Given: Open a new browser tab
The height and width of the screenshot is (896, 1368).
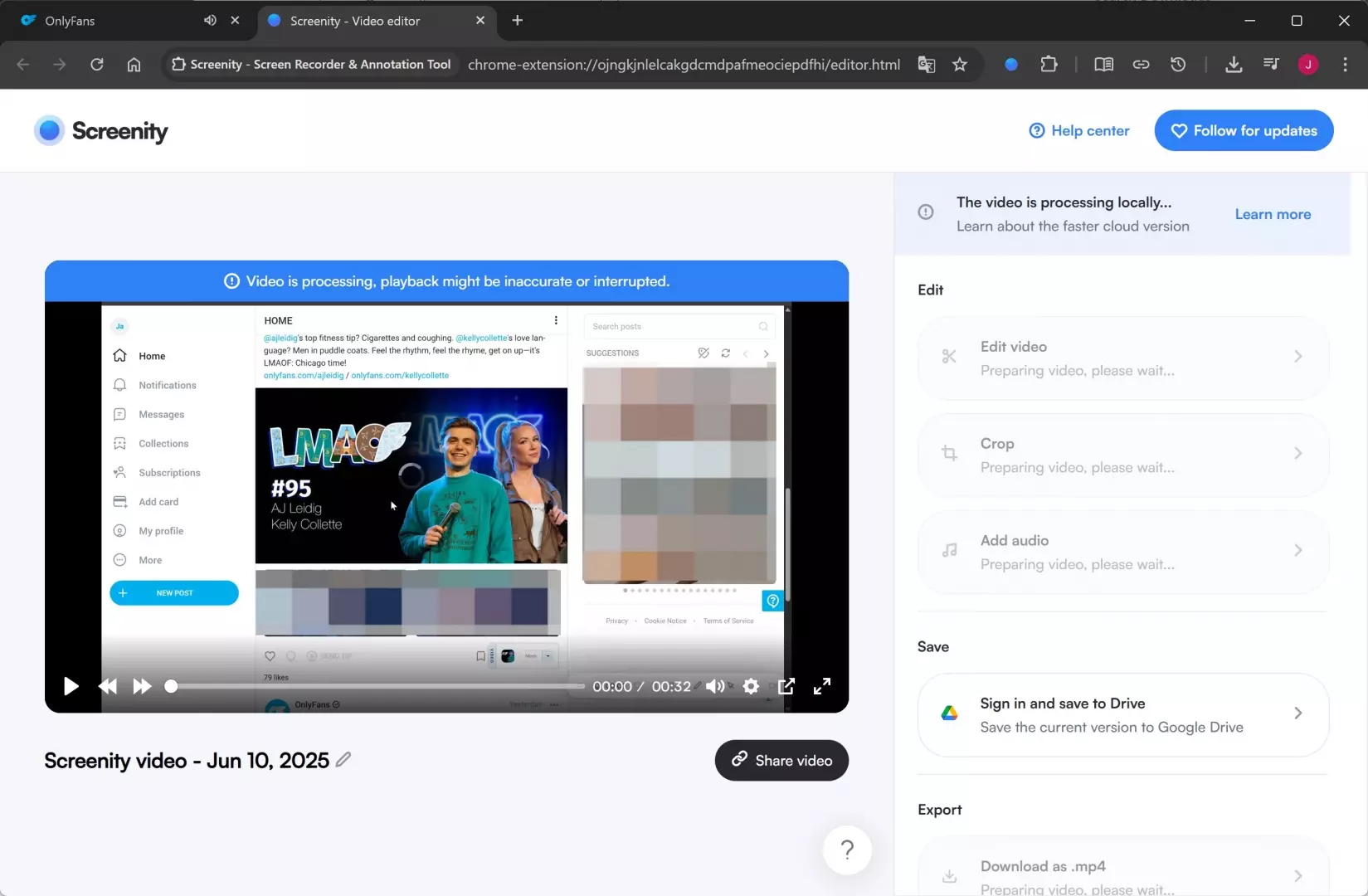Looking at the screenshot, I should pos(518,20).
